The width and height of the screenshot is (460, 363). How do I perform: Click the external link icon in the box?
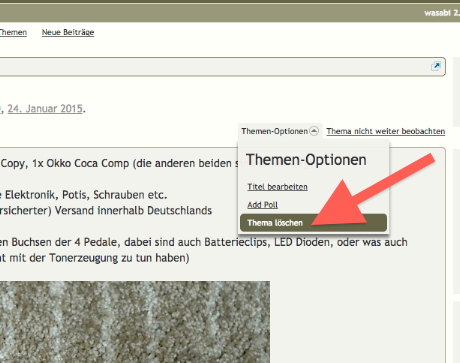[x=436, y=66]
